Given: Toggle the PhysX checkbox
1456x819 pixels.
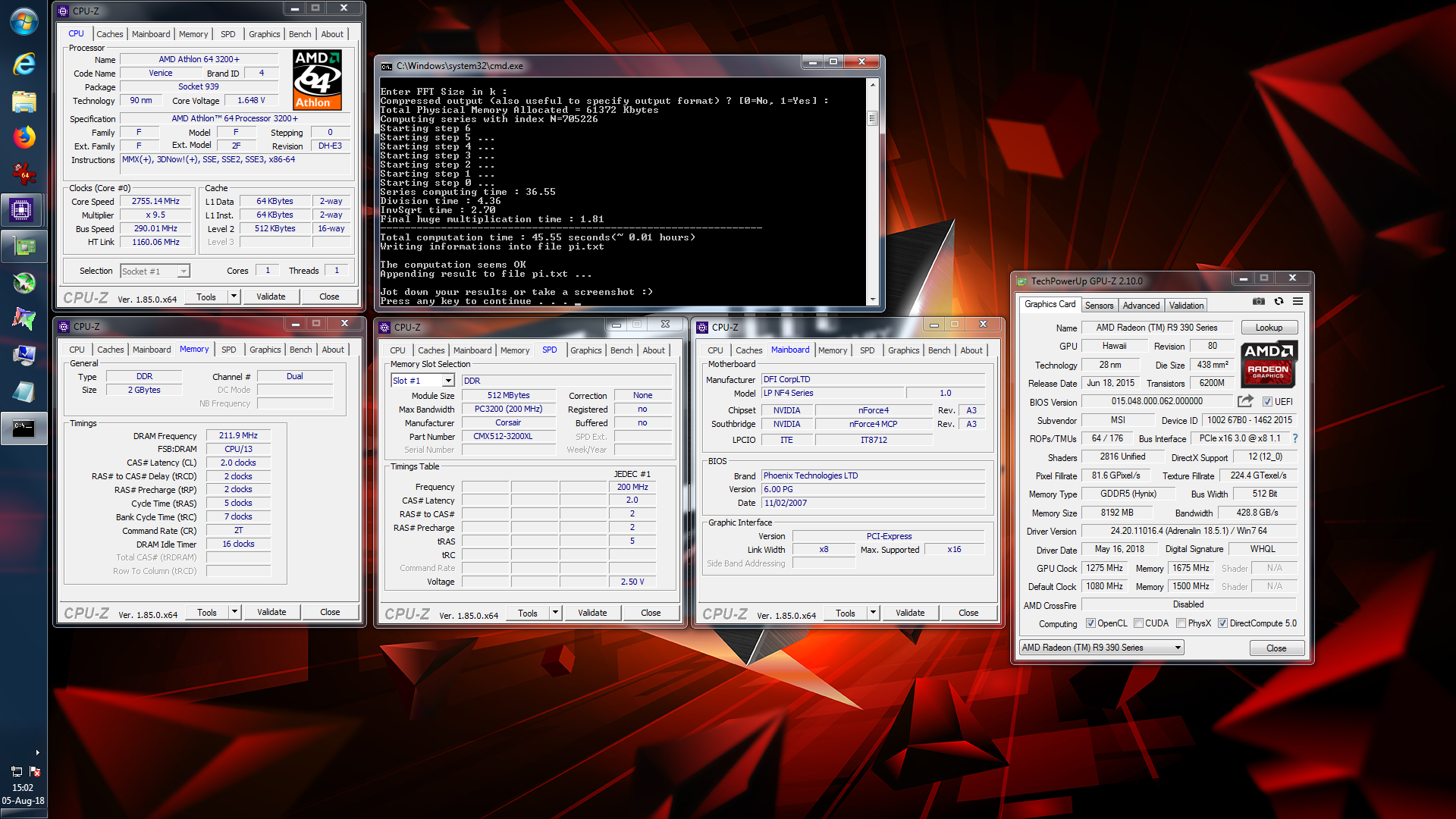Looking at the screenshot, I should click(x=1181, y=623).
